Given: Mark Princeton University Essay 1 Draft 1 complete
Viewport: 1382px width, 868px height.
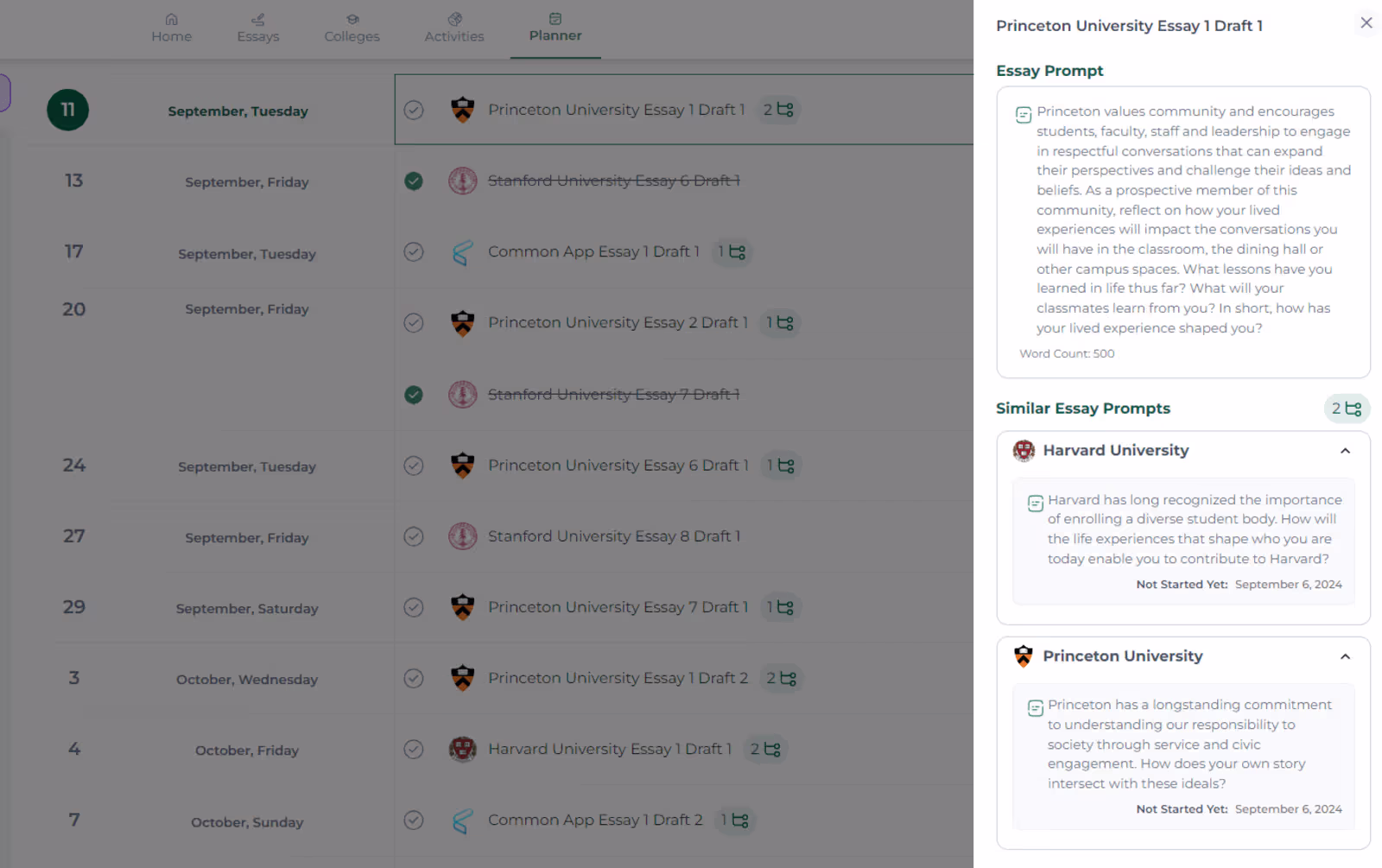Looking at the screenshot, I should (414, 110).
